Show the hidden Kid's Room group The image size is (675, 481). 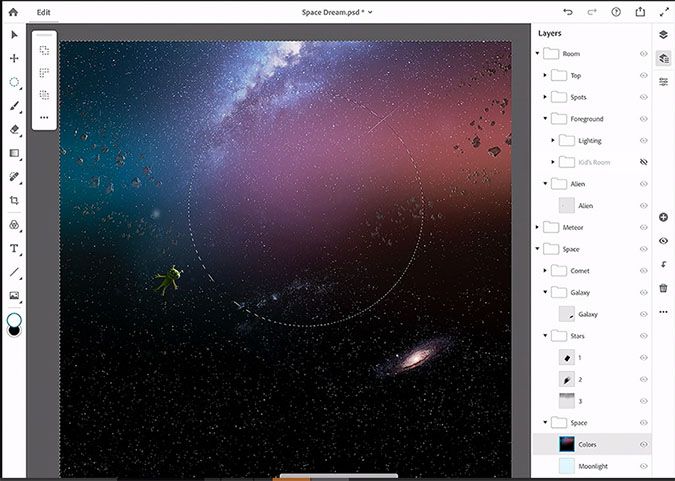644,162
